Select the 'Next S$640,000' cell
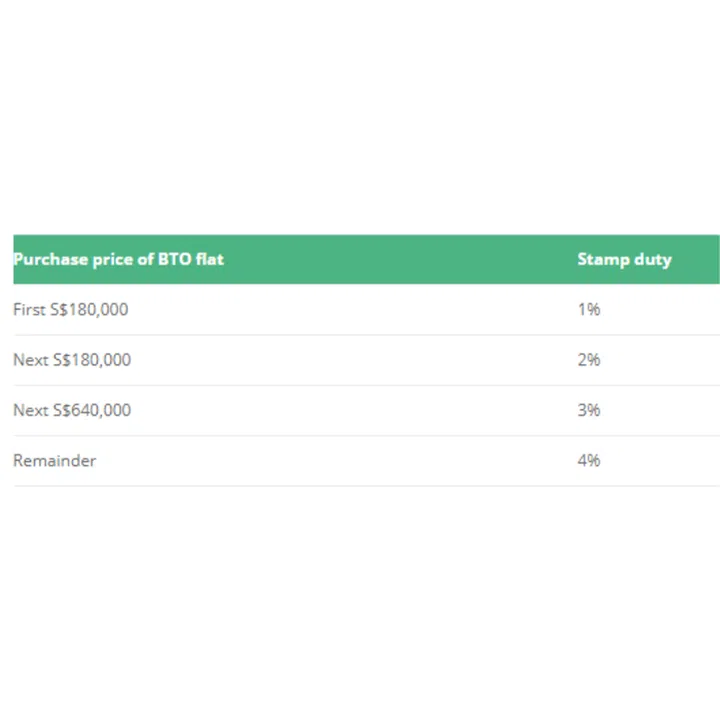Image resolution: width=720 pixels, height=720 pixels. (72, 410)
